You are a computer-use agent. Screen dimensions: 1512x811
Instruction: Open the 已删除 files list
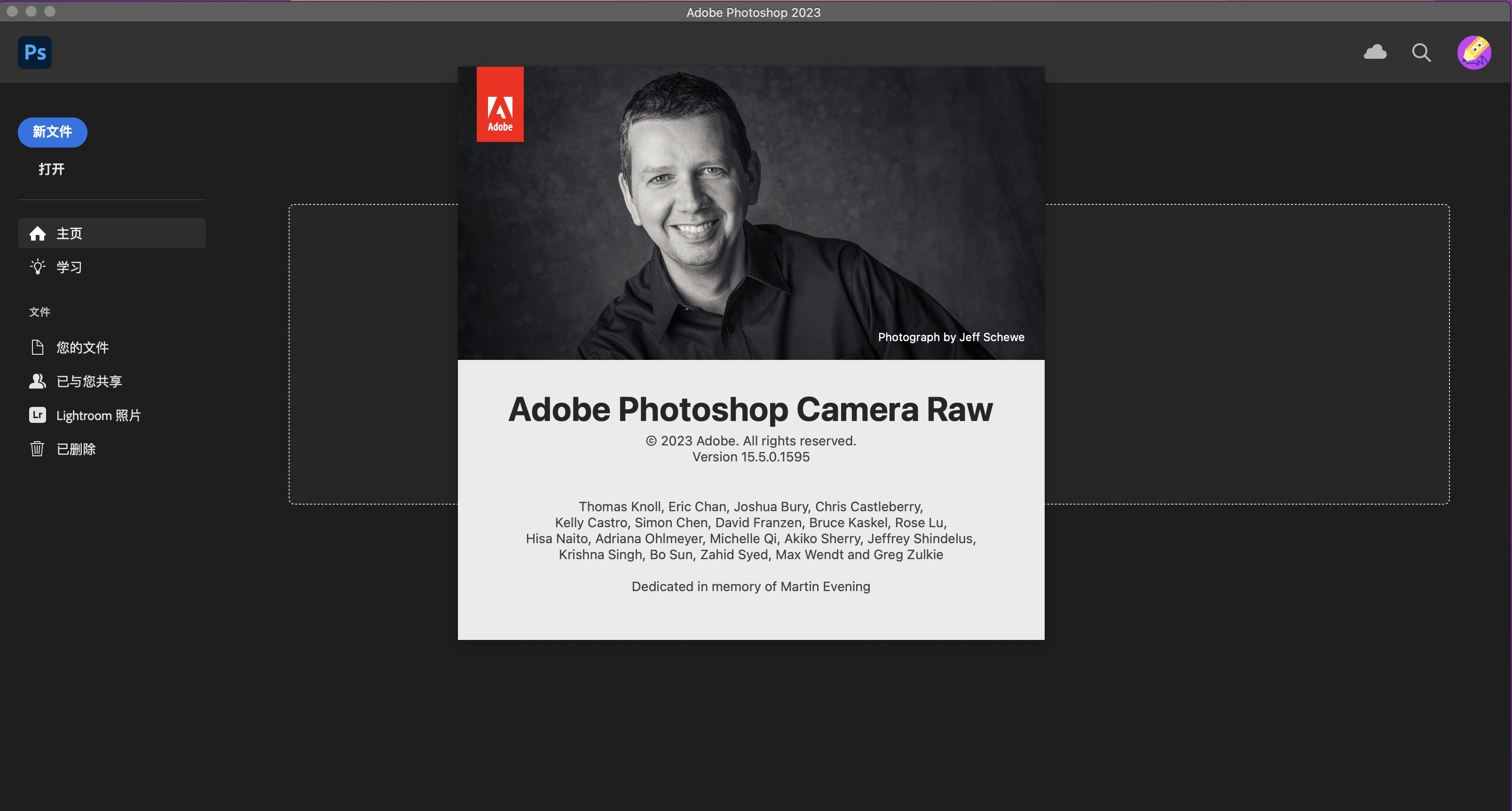[76, 449]
